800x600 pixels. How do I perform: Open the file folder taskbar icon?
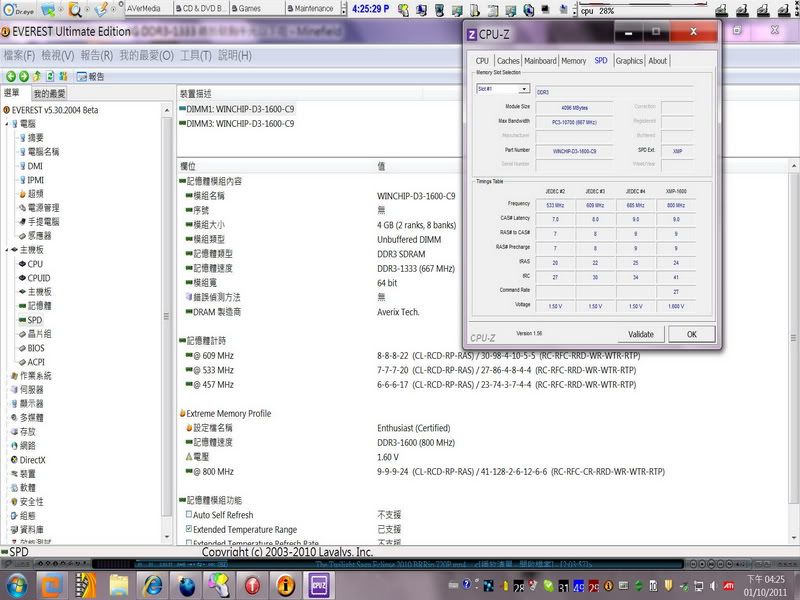[118, 586]
